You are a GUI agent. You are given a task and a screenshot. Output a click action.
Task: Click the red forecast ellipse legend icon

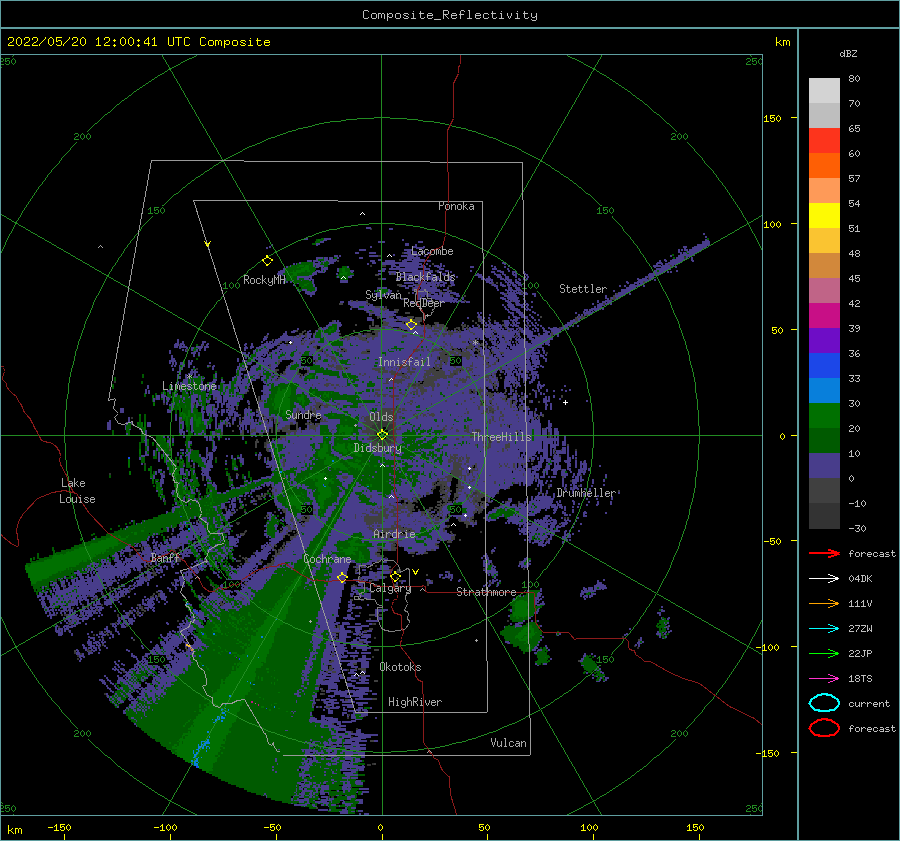click(824, 728)
